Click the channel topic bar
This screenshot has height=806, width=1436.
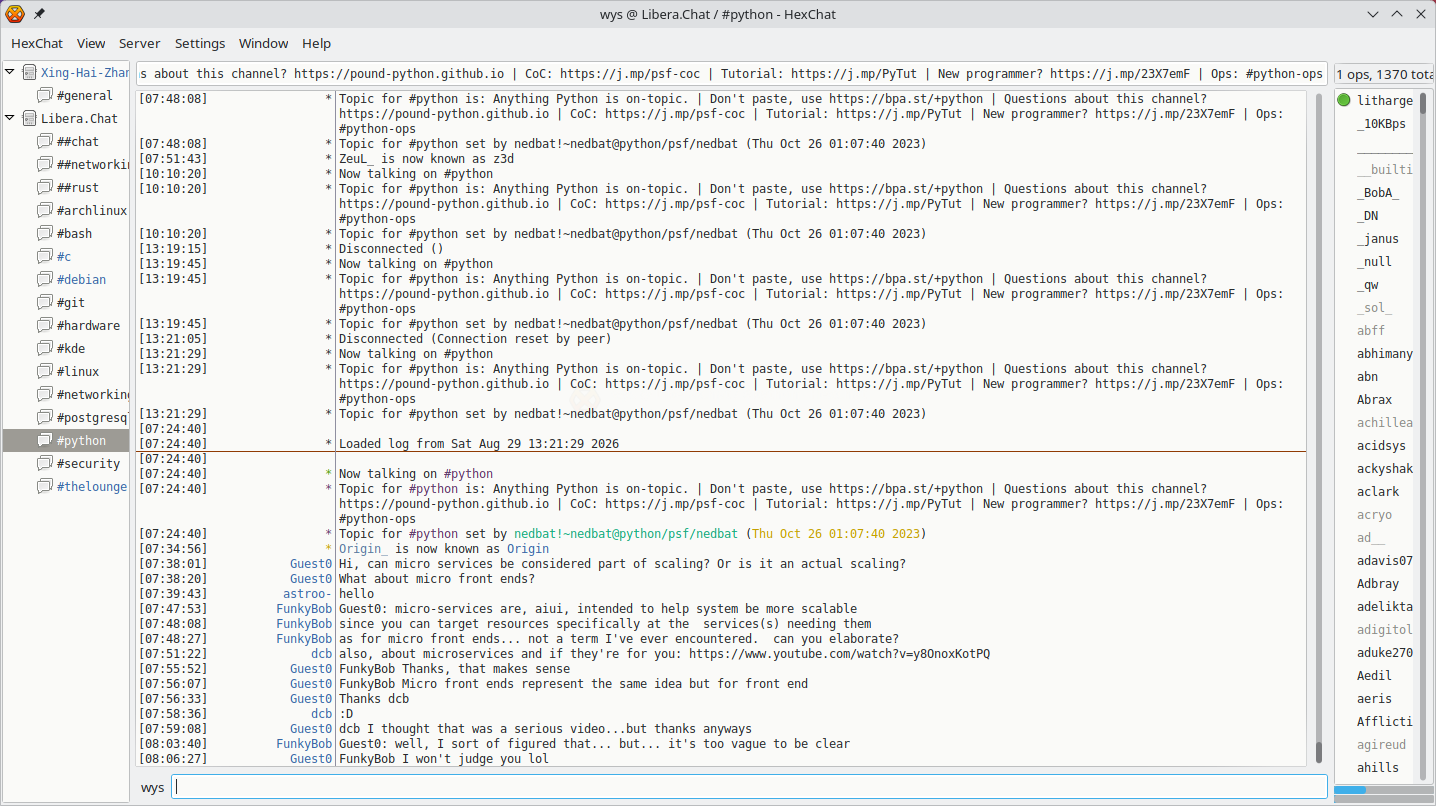731,73
